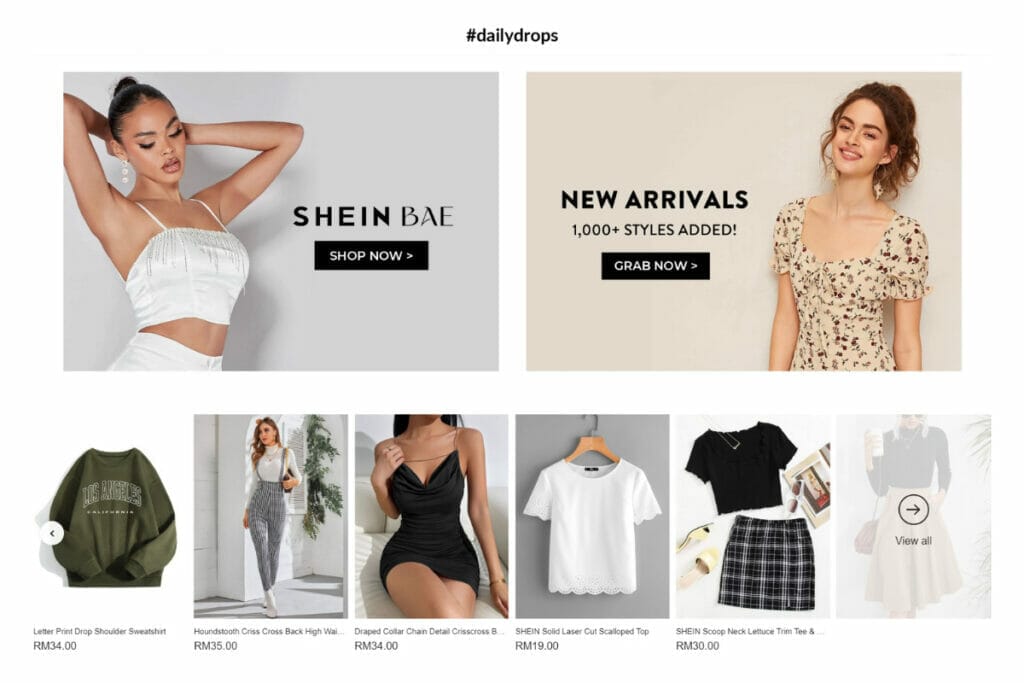The height and width of the screenshot is (683, 1024).
Task: Open the New Arrivals banner image
Action: pos(743,221)
